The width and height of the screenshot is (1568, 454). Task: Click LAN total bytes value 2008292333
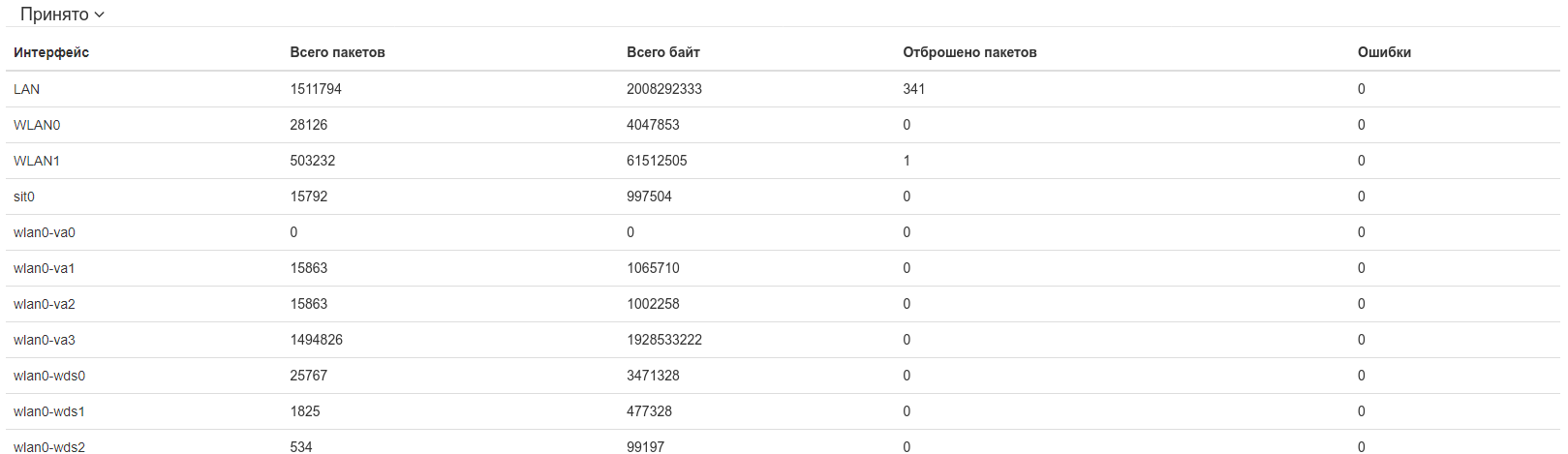(x=664, y=89)
